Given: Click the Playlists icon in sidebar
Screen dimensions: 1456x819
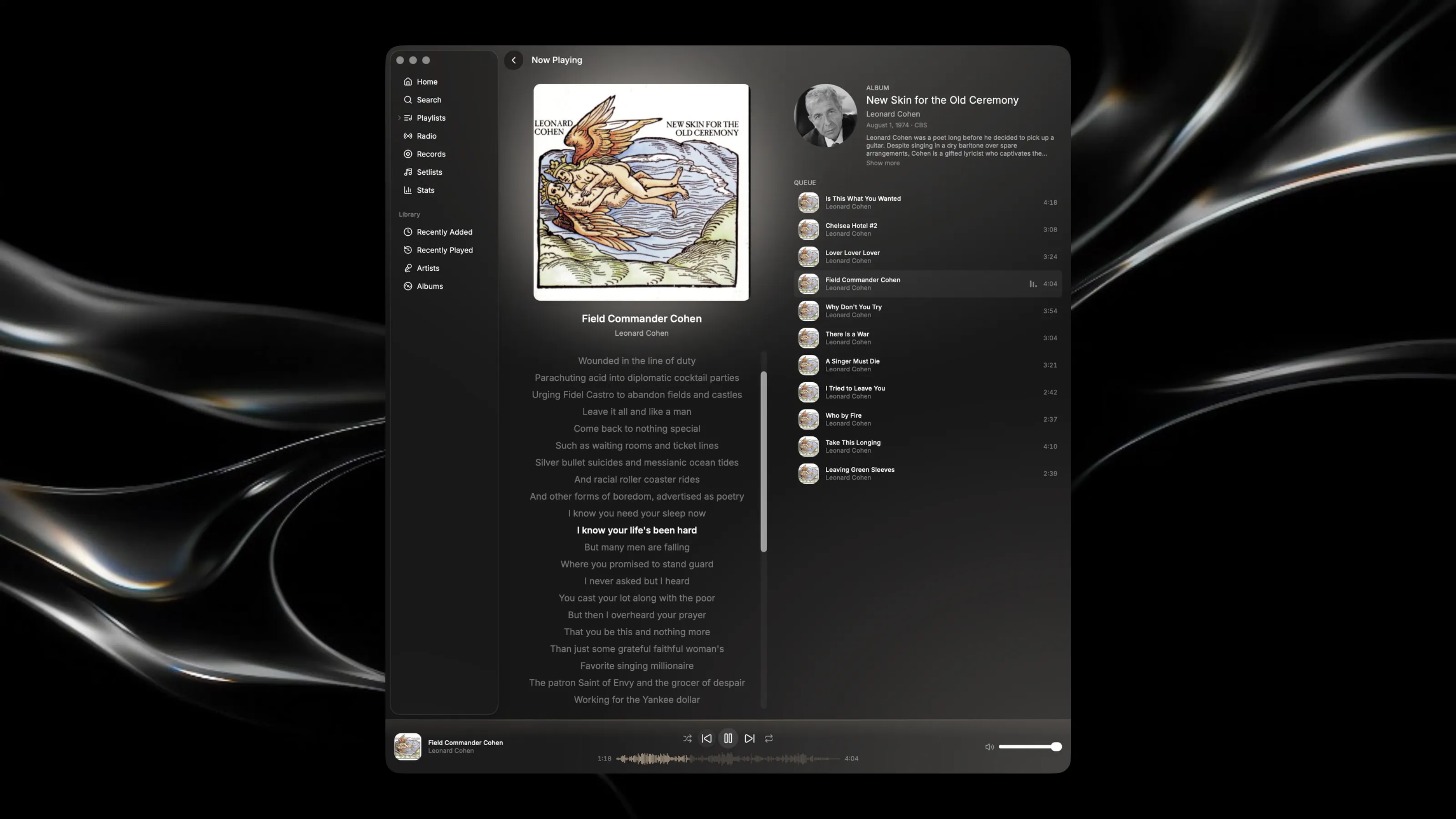Looking at the screenshot, I should 408,117.
